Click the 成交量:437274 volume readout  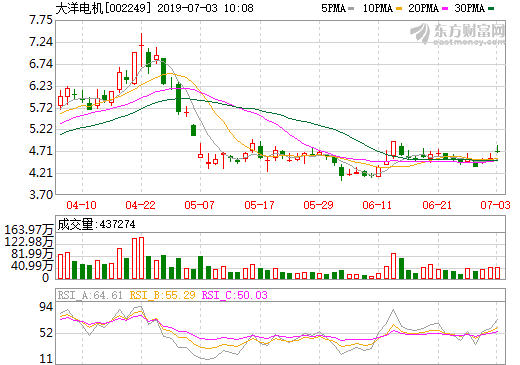pos(96,224)
